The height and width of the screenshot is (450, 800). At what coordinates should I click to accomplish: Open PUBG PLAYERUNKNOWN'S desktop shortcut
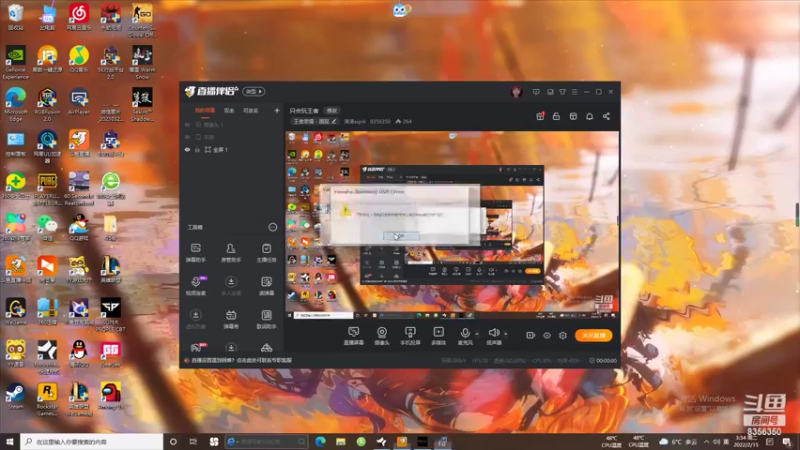click(x=47, y=189)
